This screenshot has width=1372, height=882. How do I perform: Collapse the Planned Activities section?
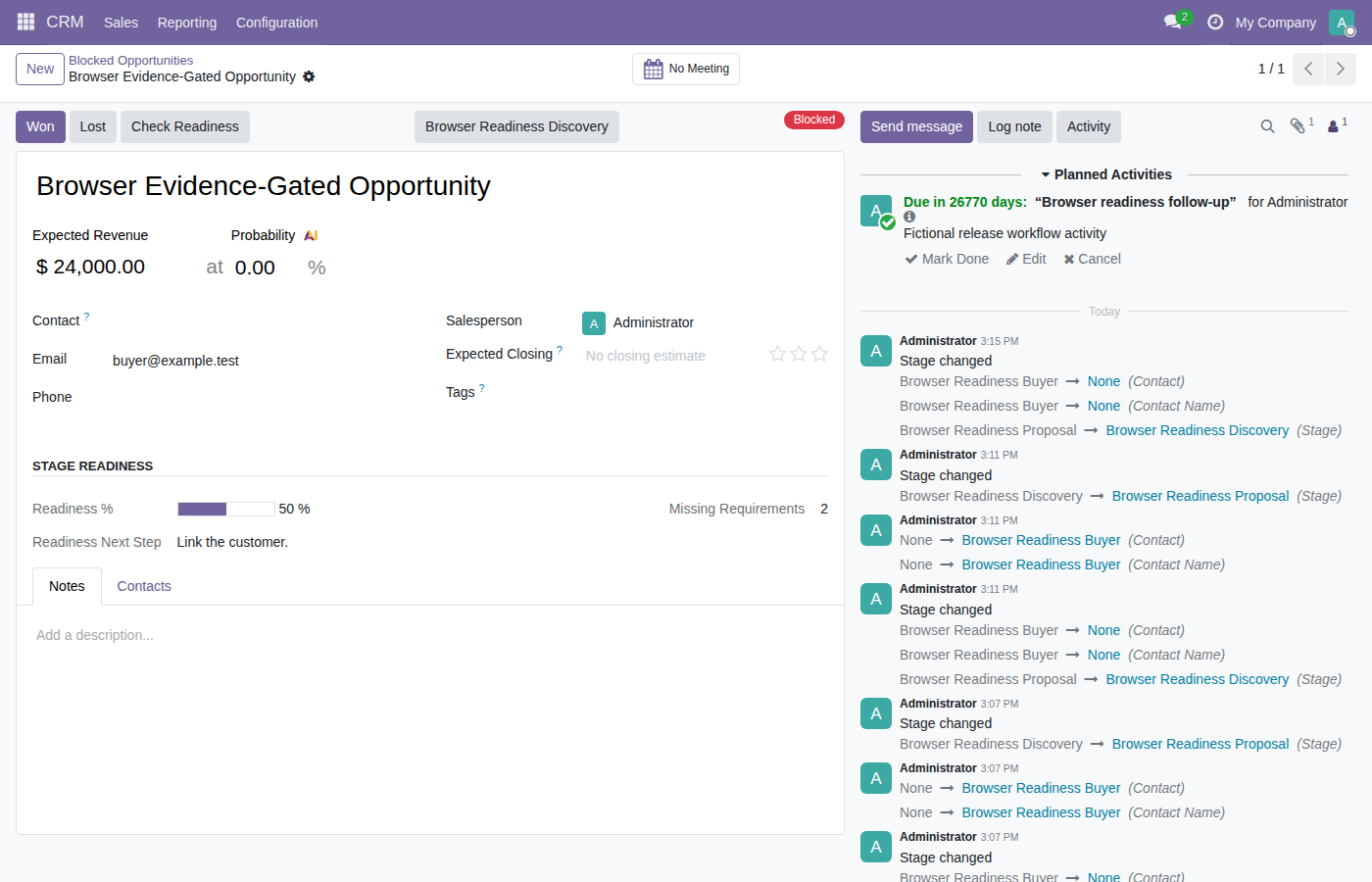(x=1104, y=174)
